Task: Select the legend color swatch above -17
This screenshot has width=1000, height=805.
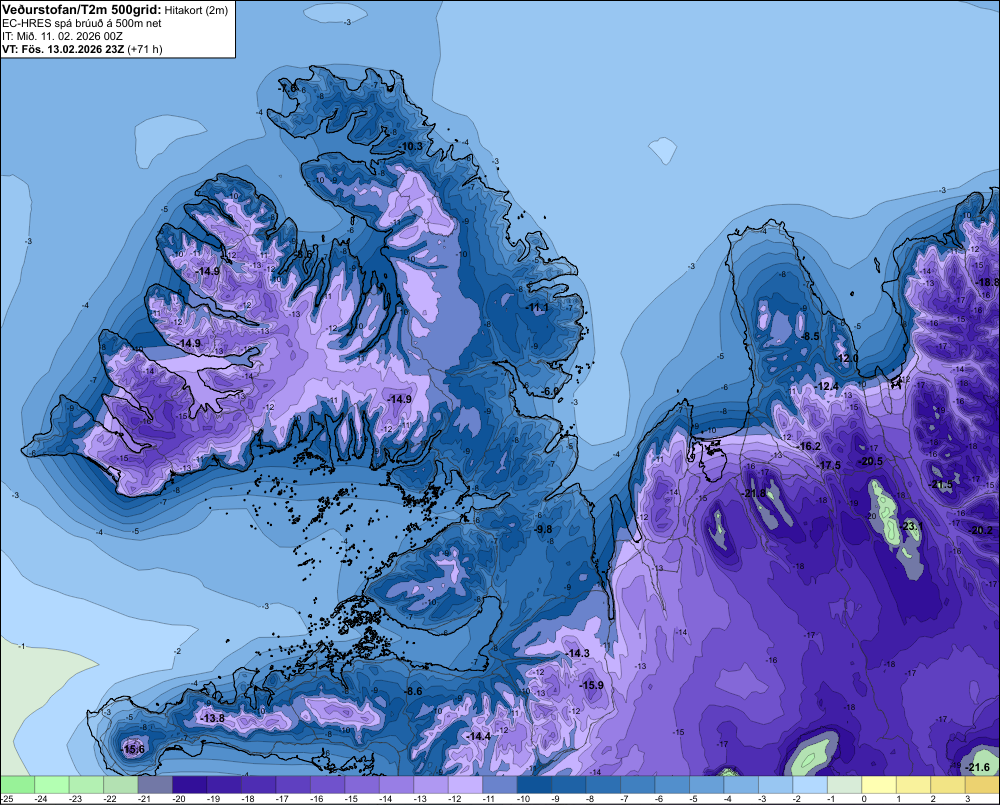Action: 293,785
